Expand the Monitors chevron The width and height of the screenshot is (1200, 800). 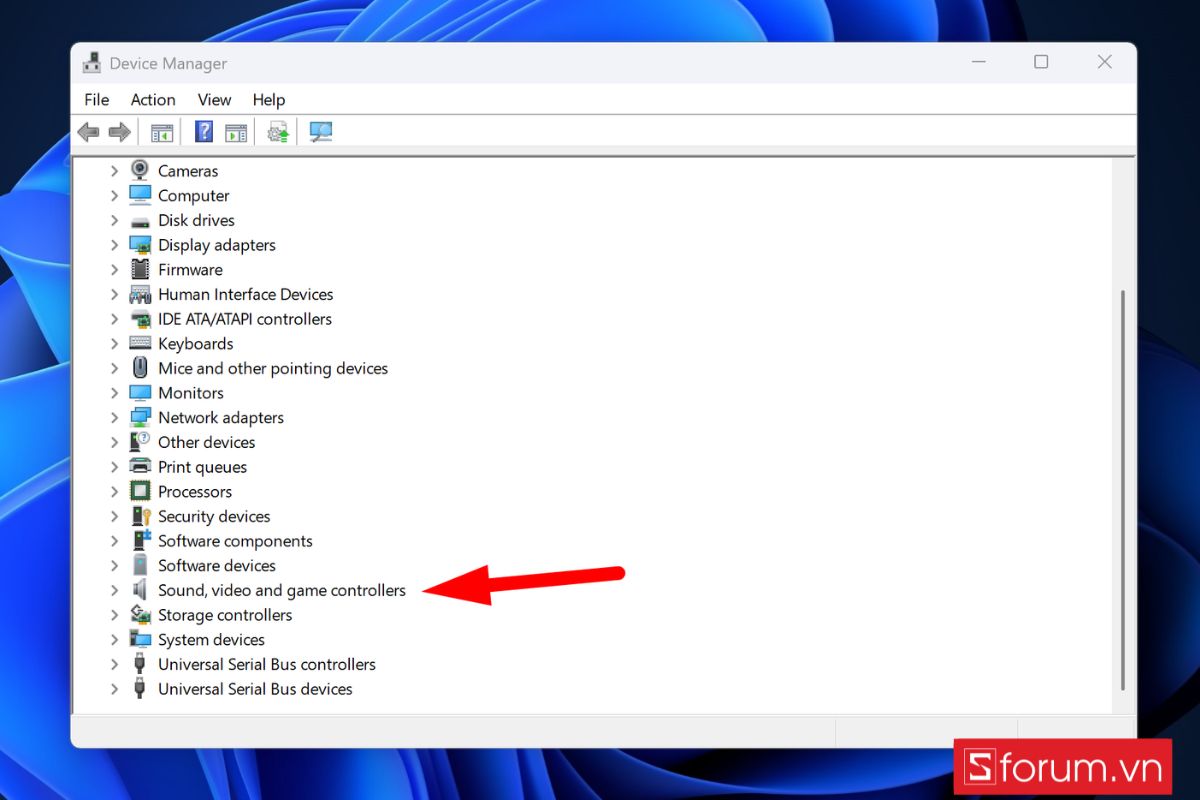pyautogui.click(x=114, y=393)
